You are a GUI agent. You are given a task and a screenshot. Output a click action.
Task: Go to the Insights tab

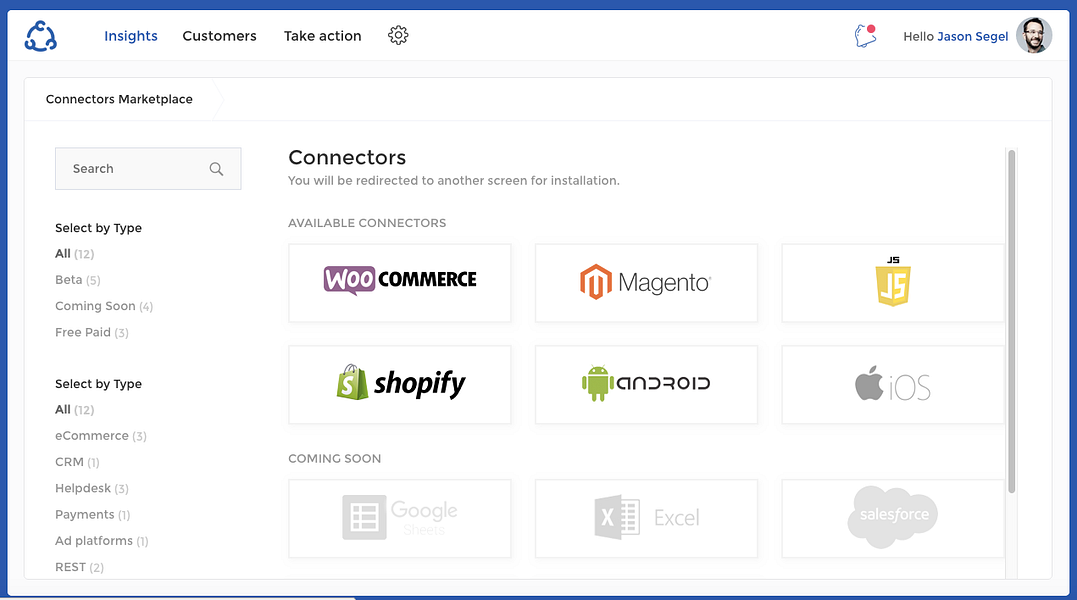(131, 36)
